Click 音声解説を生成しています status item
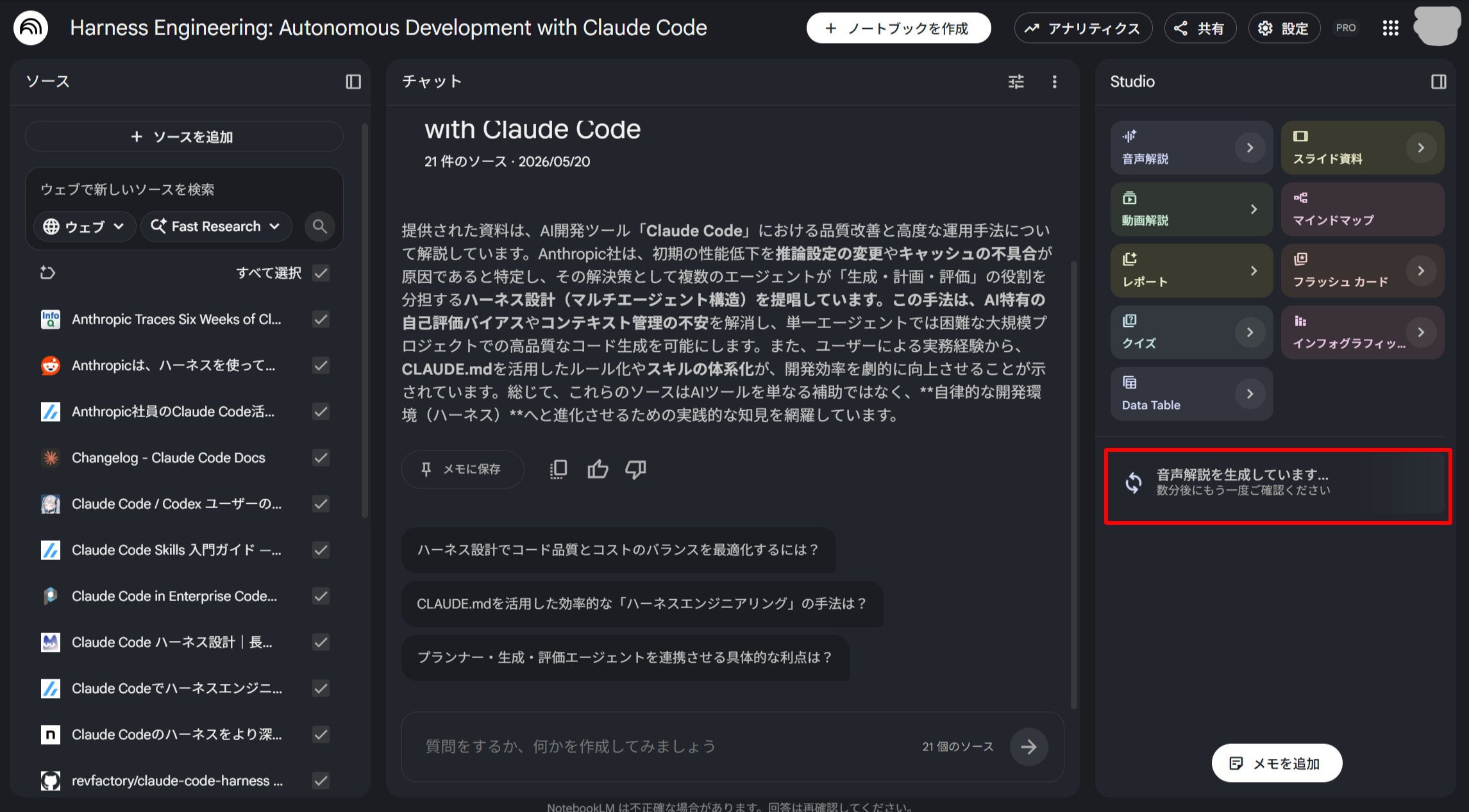 (1277, 482)
